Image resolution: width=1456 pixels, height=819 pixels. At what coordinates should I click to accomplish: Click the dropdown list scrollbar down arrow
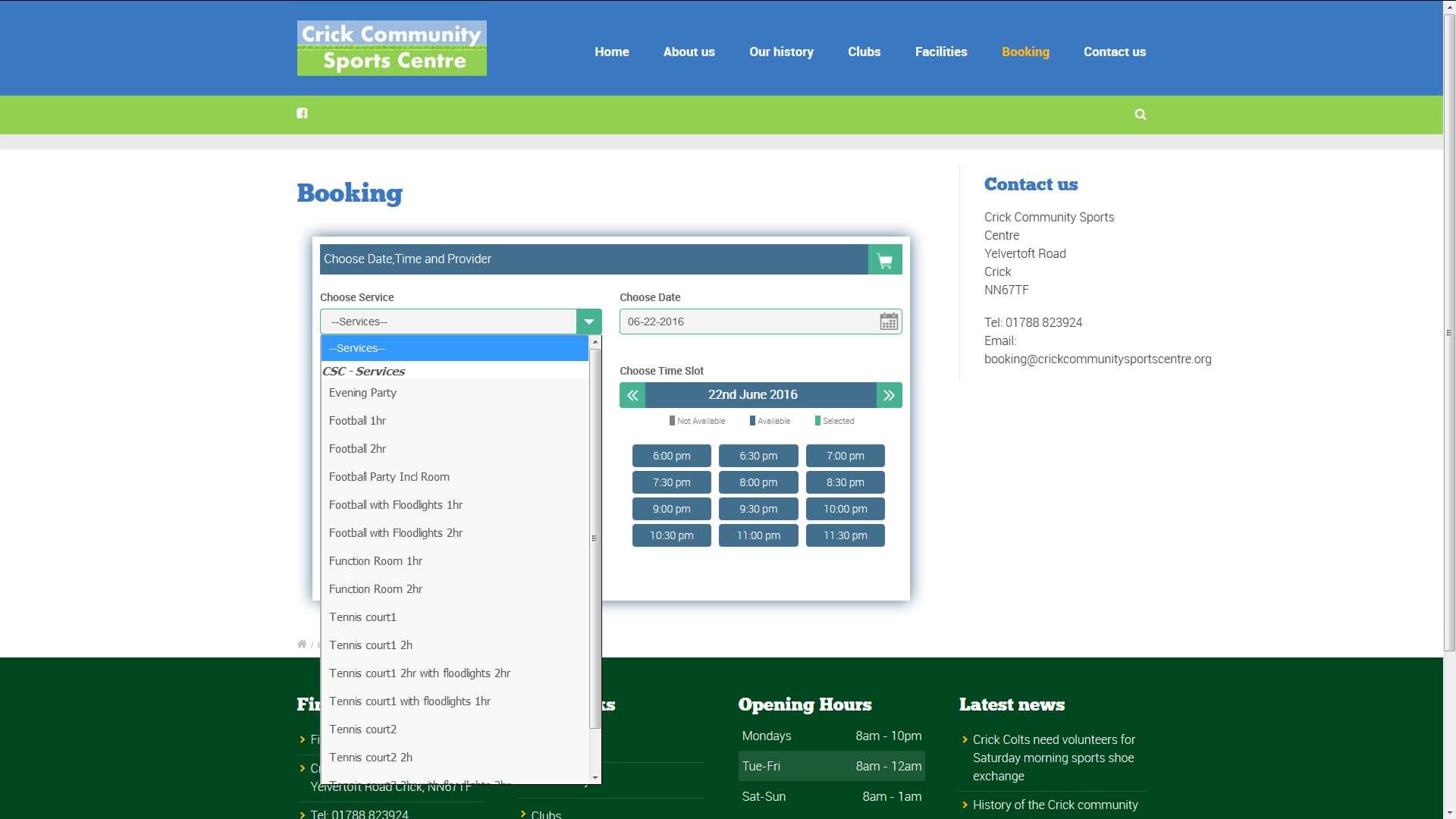[x=595, y=777]
